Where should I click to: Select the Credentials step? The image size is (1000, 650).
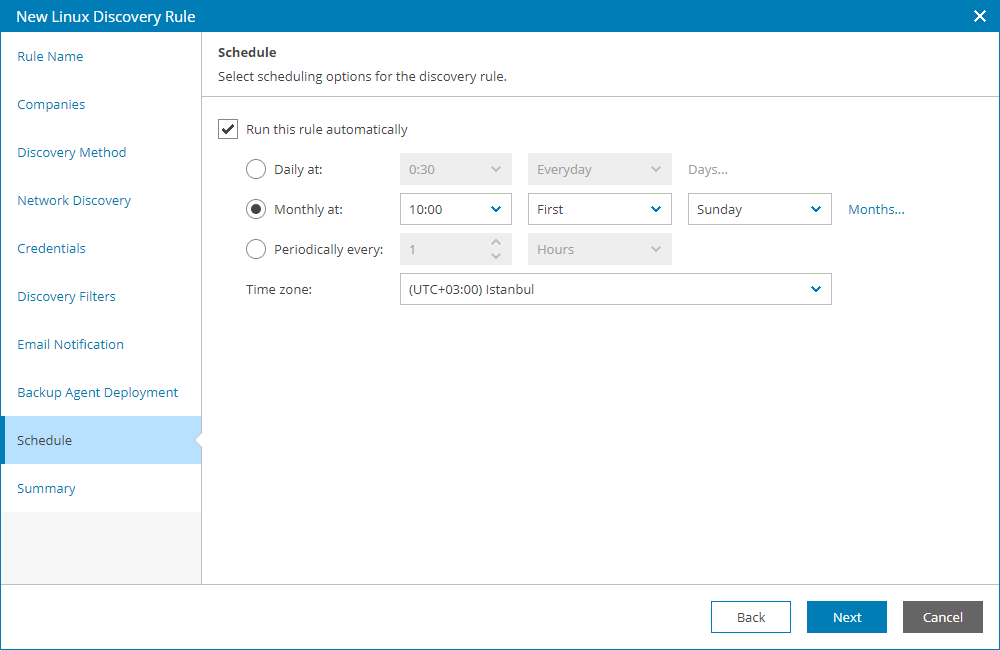pos(51,248)
